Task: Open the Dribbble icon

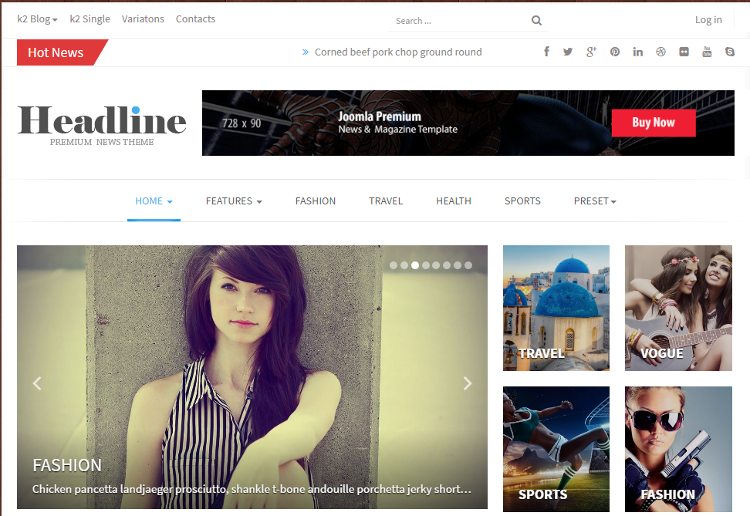Action: [661, 52]
